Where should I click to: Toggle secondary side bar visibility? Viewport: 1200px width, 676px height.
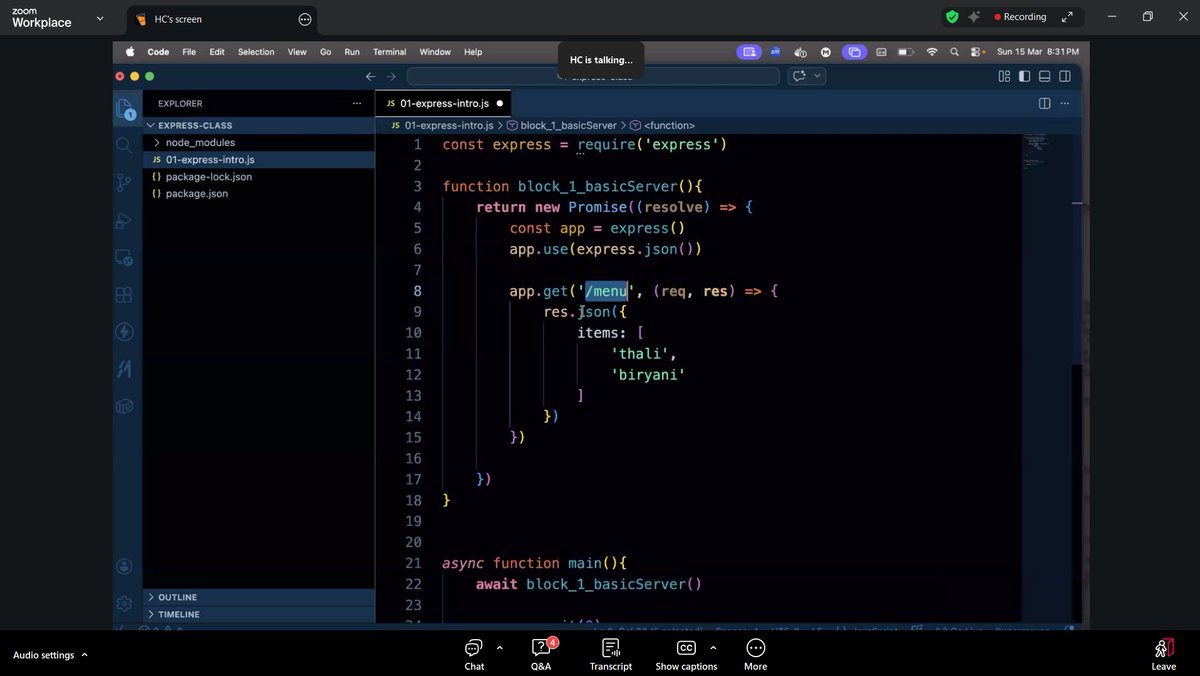point(1065,76)
